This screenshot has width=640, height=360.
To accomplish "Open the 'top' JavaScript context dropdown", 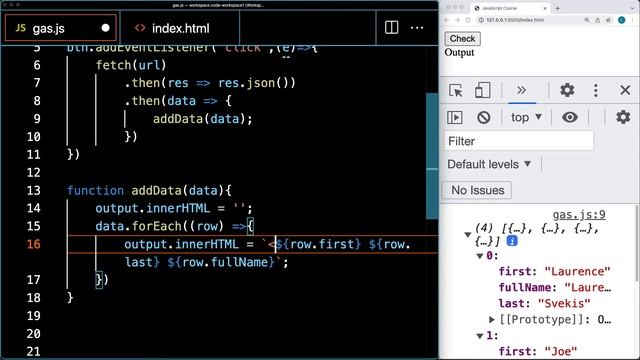I will [x=527, y=118].
